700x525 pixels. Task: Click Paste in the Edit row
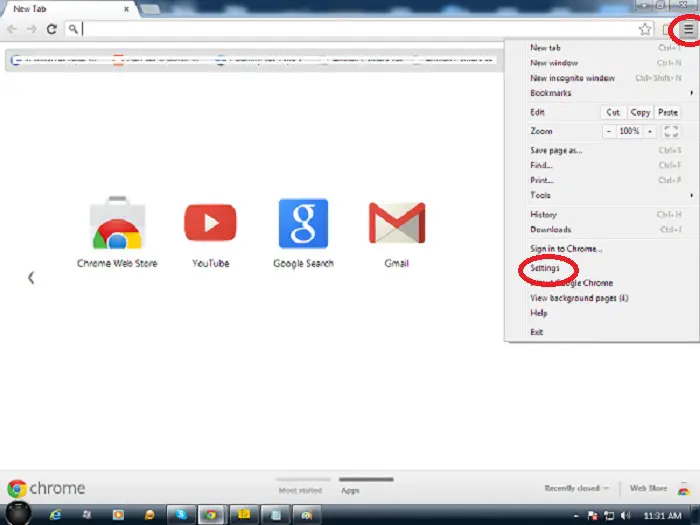coord(668,112)
